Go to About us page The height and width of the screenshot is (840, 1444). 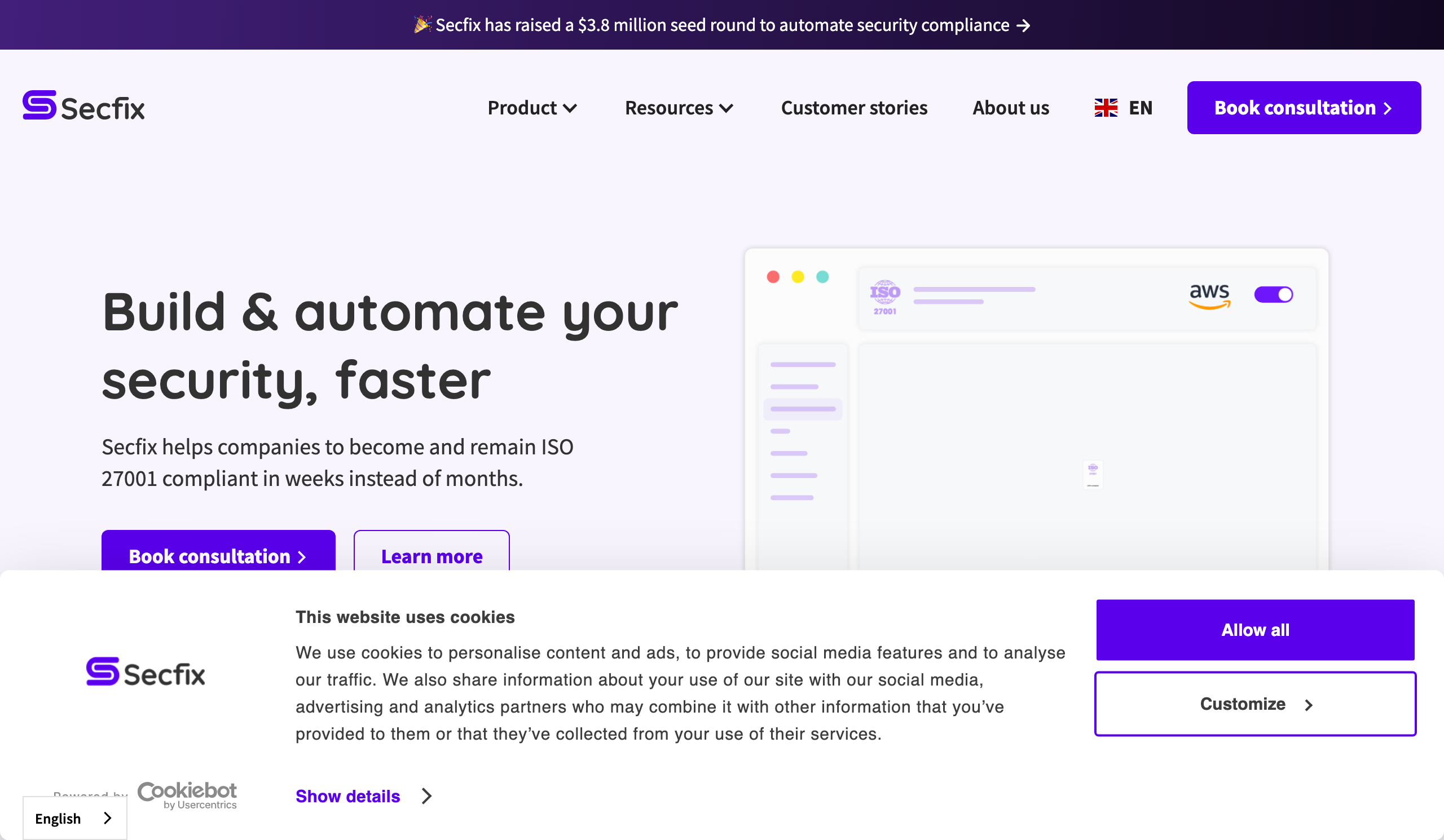point(1010,108)
